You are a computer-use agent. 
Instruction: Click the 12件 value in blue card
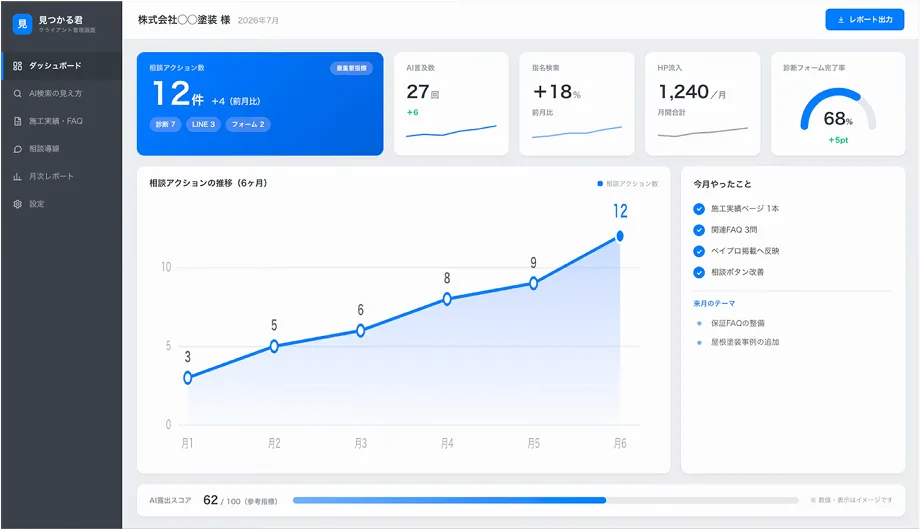pos(178,94)
